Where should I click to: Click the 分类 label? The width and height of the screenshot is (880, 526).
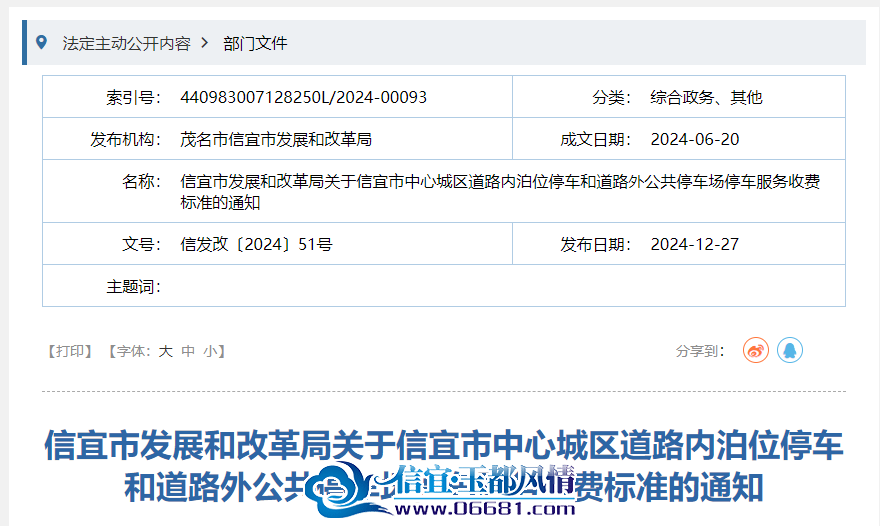(612, 97)
